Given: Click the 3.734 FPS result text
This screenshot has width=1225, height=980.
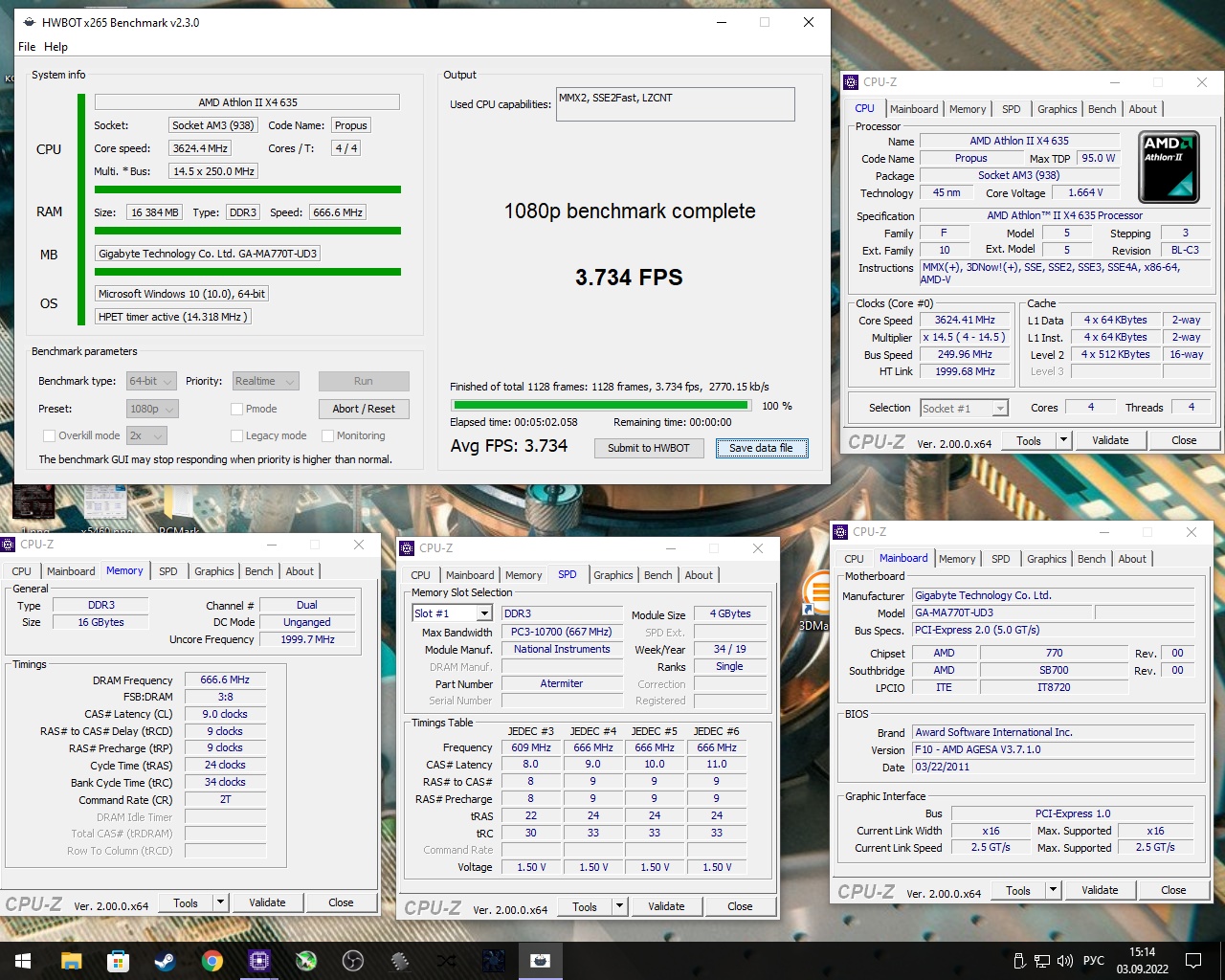Looking at the screenshot, I should point(629,278).
